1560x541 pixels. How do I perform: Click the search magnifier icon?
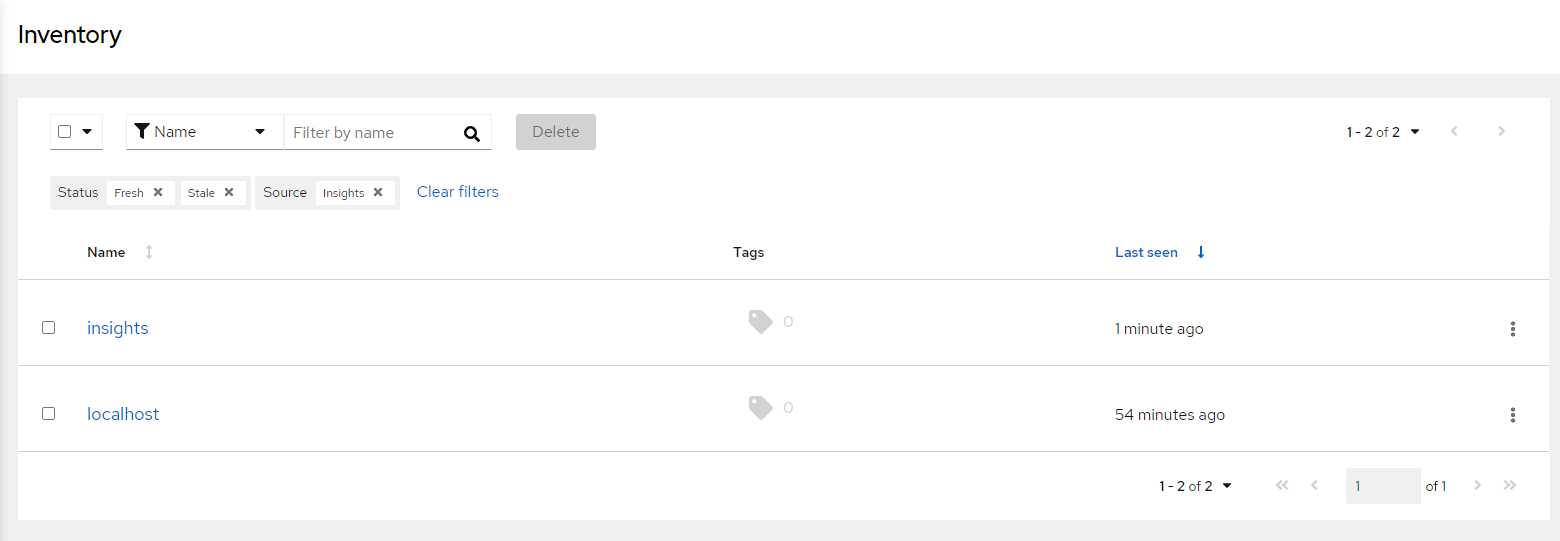(x=472, y=133)
